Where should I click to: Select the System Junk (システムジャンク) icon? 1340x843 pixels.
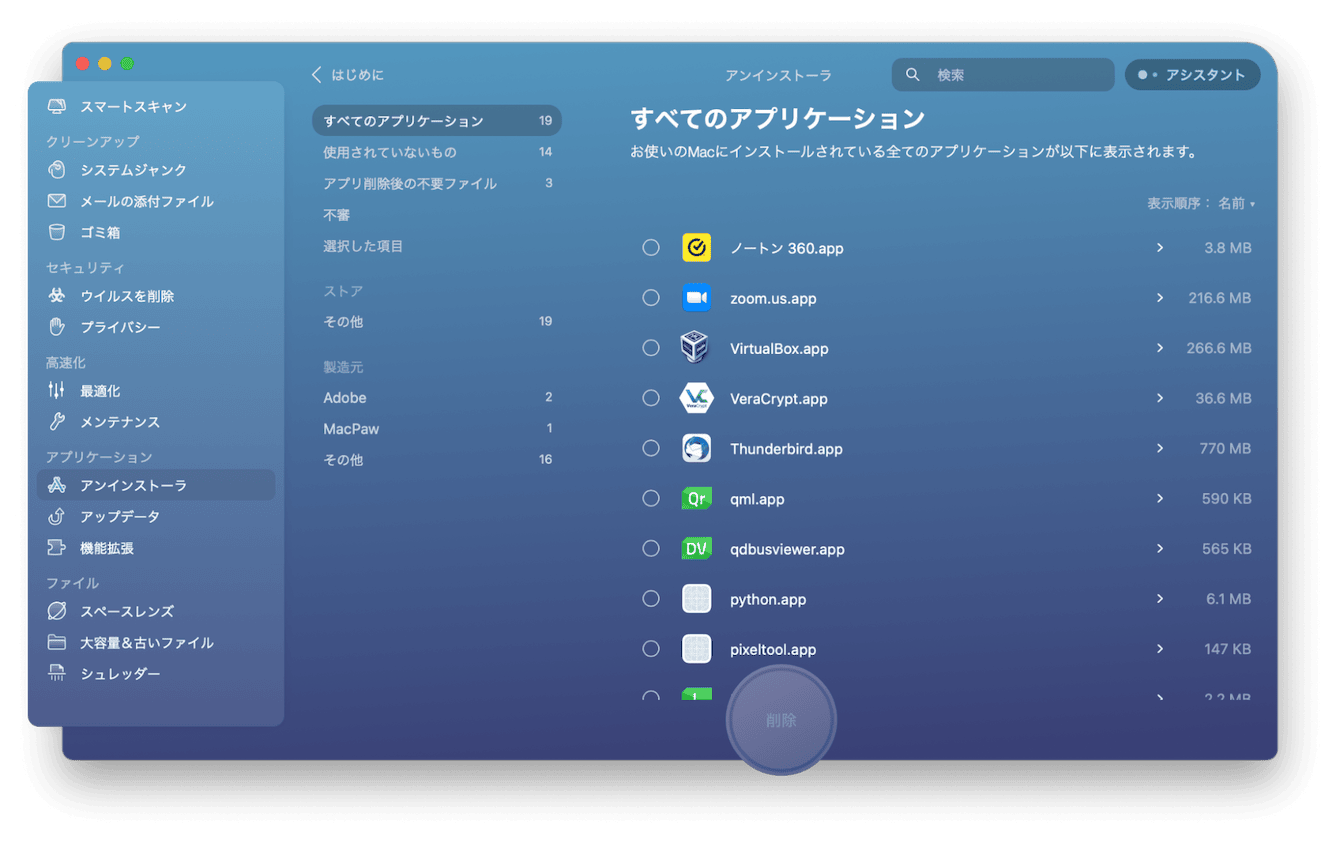coord(58,170)
